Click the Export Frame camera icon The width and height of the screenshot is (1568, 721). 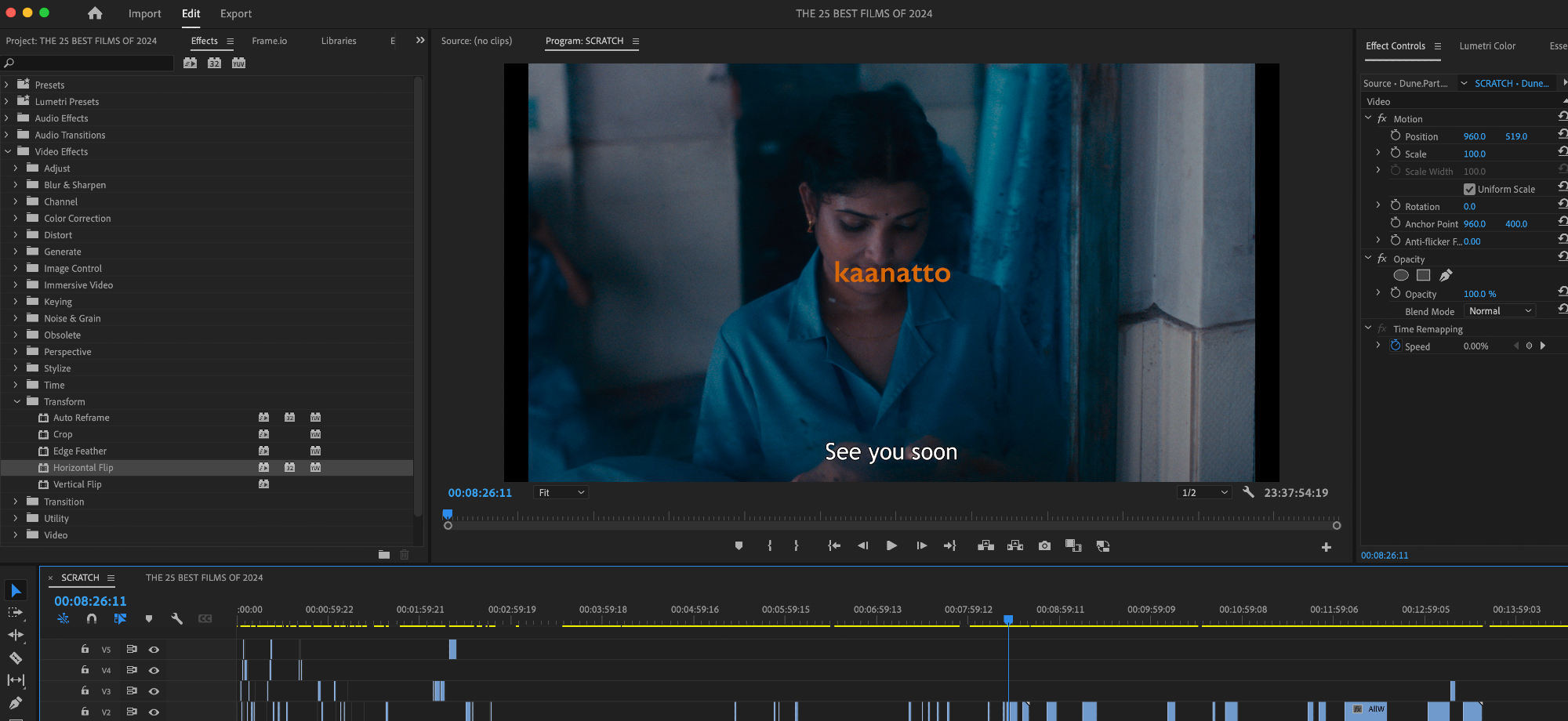pos(1044,546)
